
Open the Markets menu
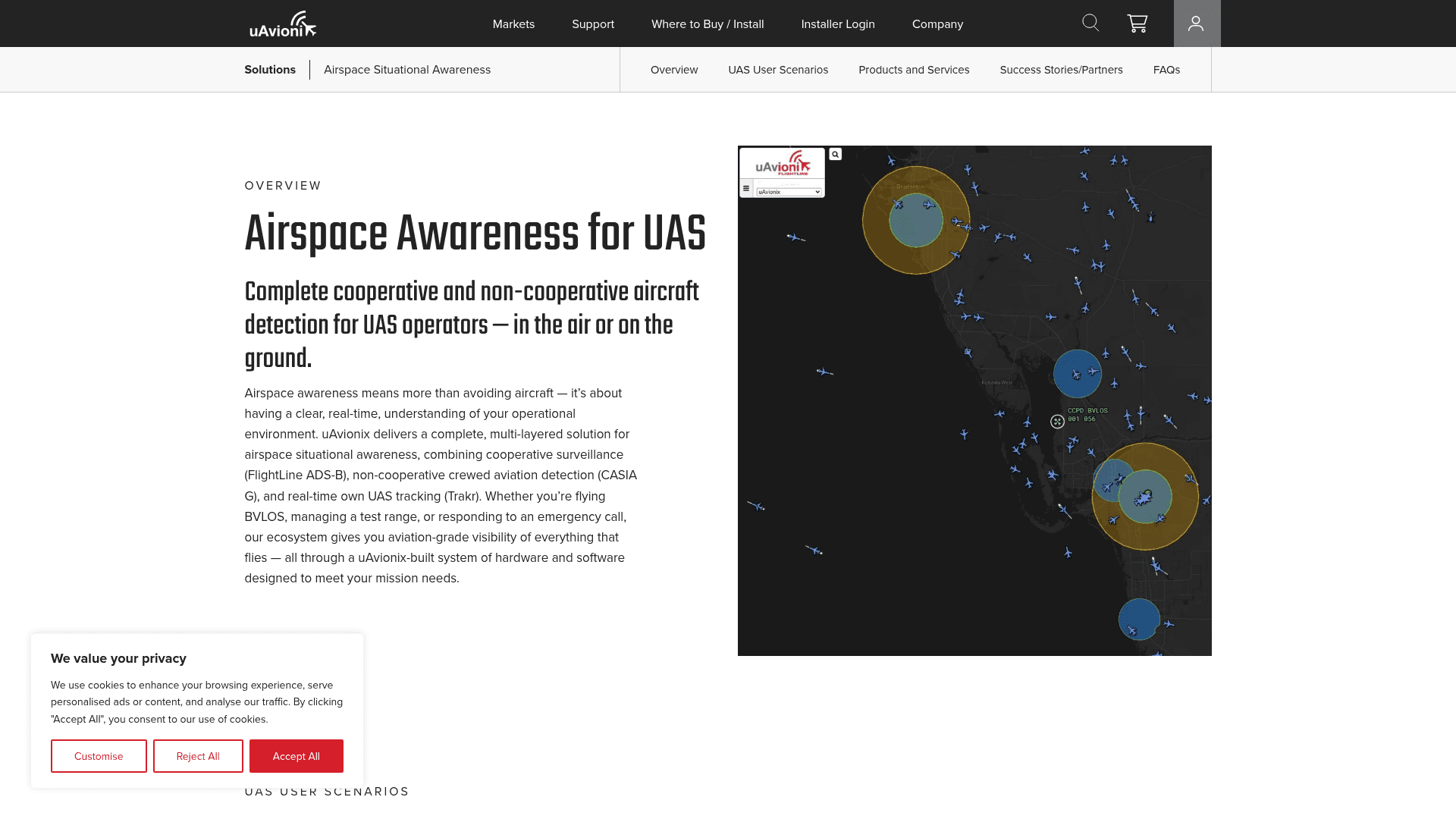(x=513, y=24)
